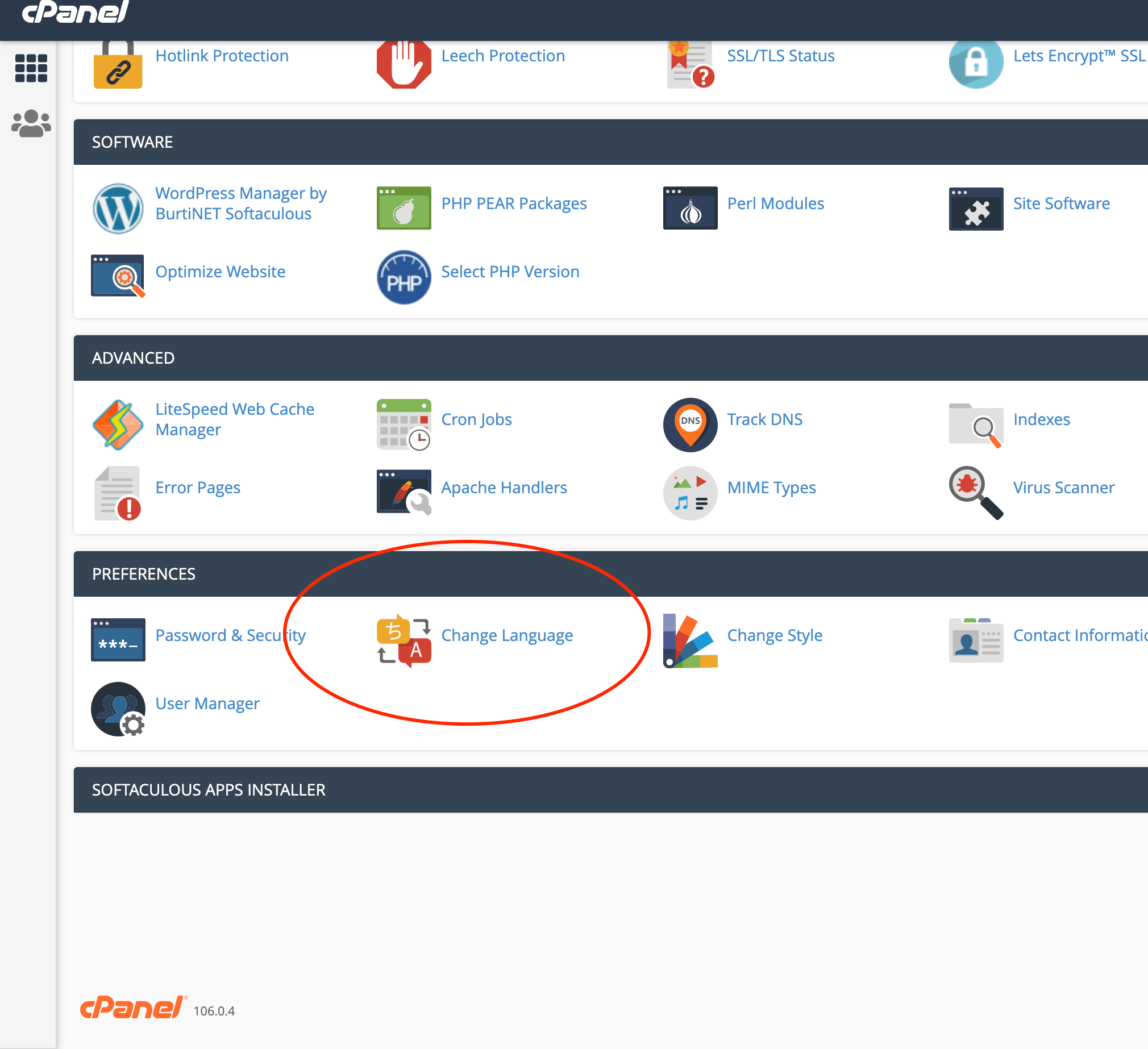Click the WordPress Manager logo icon
This screenshot has width=1148, height=1049.
pos(118,208)
